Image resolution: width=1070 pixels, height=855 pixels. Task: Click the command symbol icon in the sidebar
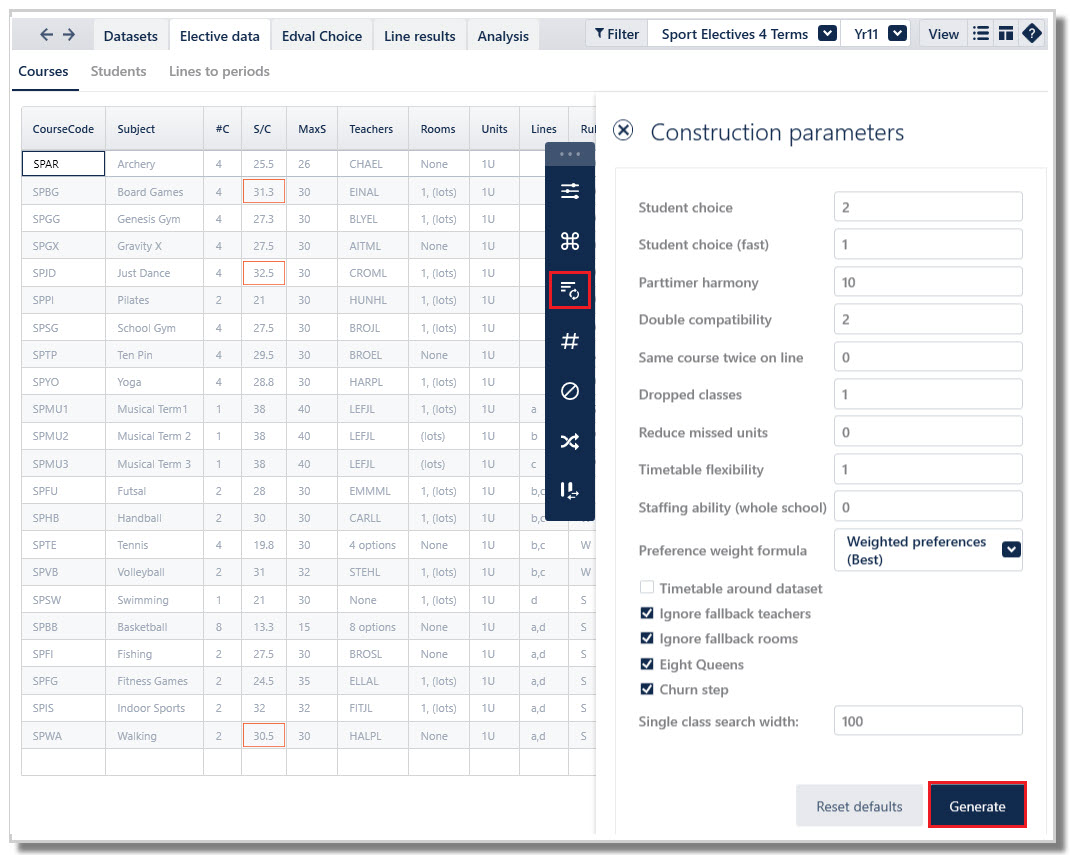point(570,241)
